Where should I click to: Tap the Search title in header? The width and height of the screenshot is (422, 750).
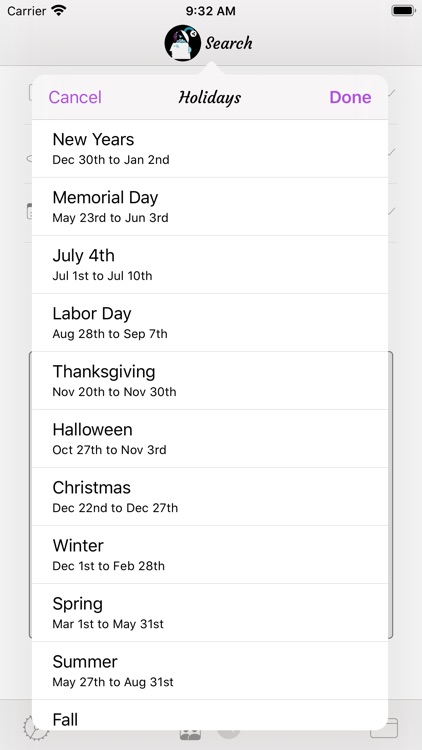(x=229, y=43)
